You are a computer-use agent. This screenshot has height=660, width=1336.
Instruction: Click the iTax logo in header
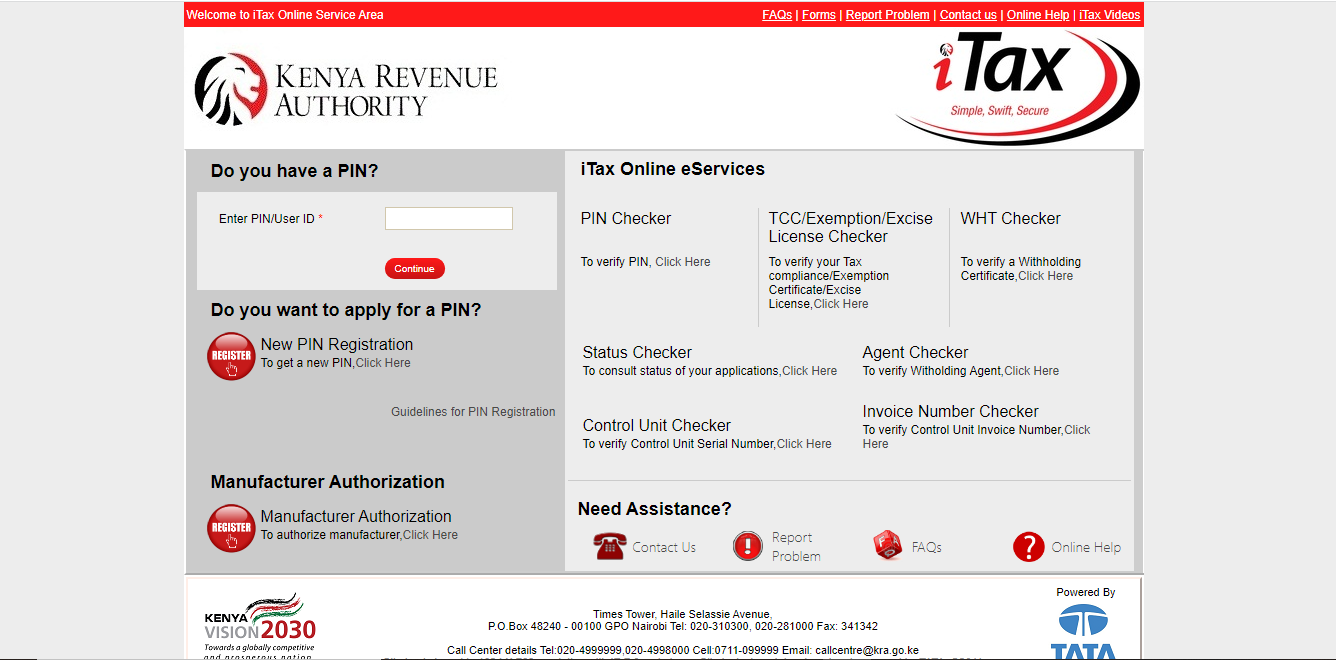[1017, 87]
